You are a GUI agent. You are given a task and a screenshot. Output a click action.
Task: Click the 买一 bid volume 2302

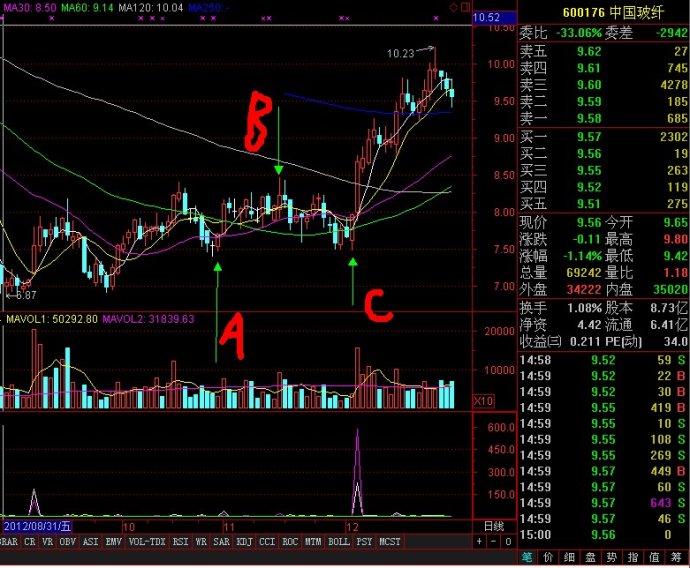pyautogui.click(x=674, y=137)
